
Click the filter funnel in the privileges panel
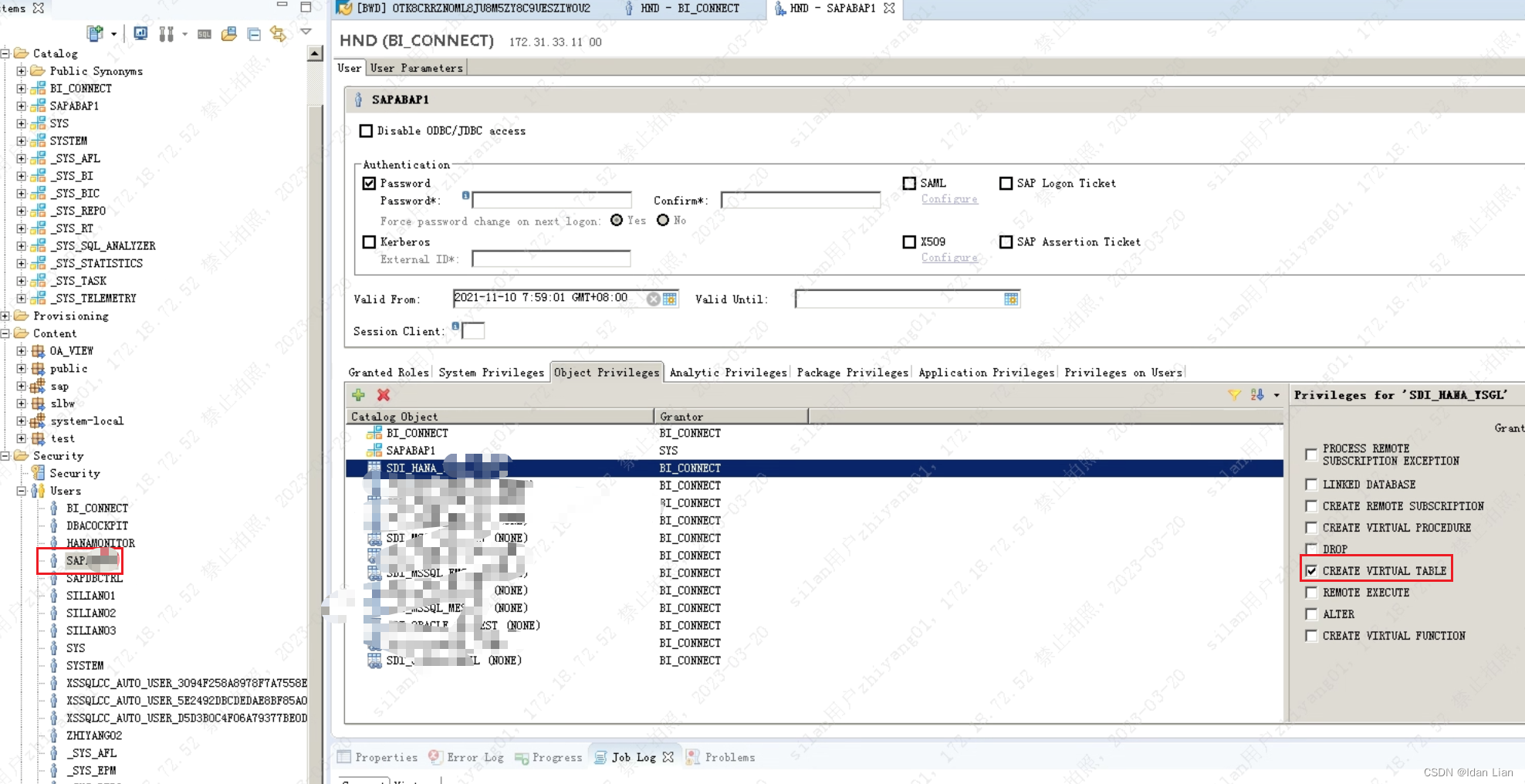pos(1234,394)
